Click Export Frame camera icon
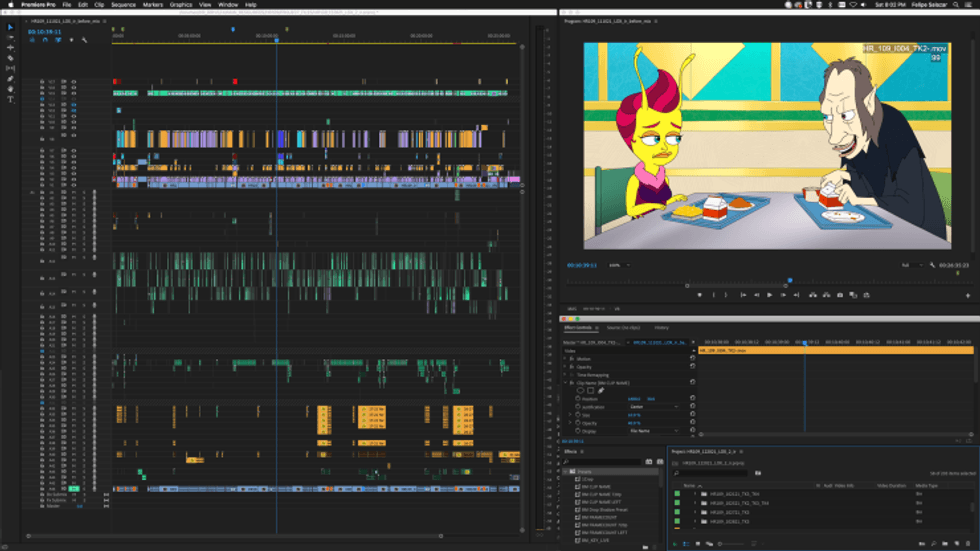Screen dimensions: 980x551 pos(839,295)
